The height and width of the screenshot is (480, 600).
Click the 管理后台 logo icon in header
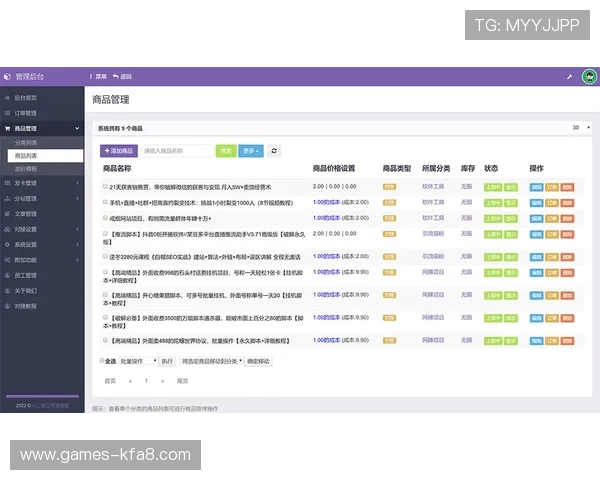(7, 77)
